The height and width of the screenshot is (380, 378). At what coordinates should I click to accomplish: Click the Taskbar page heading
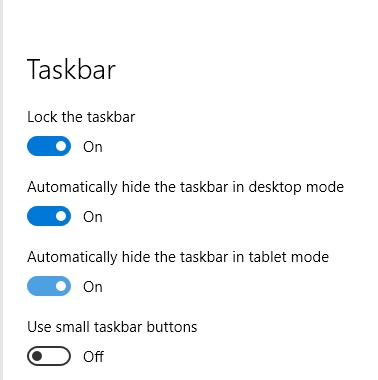71,69
